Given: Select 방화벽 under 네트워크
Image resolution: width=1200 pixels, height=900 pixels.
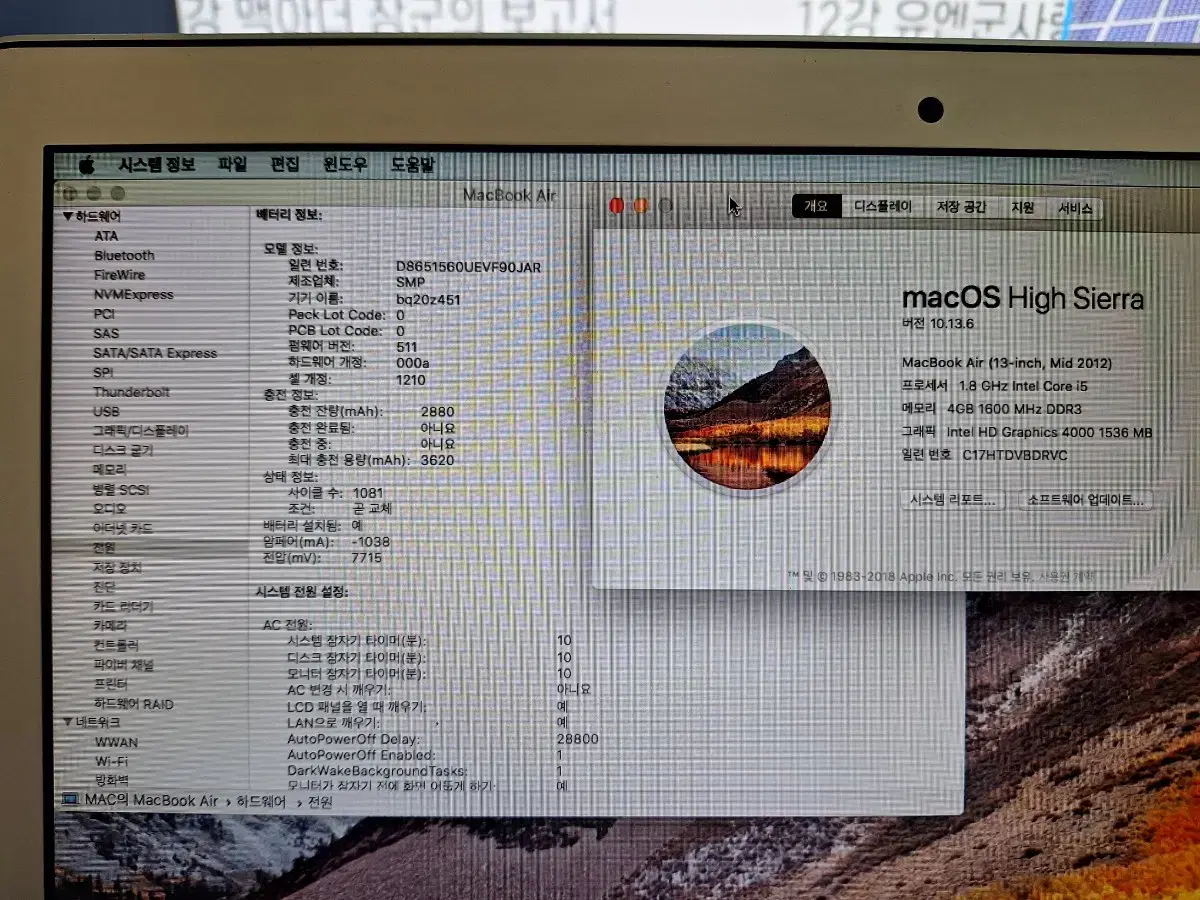Looking at the screenshot, I should pyautogui.click(x=110, y=780).
